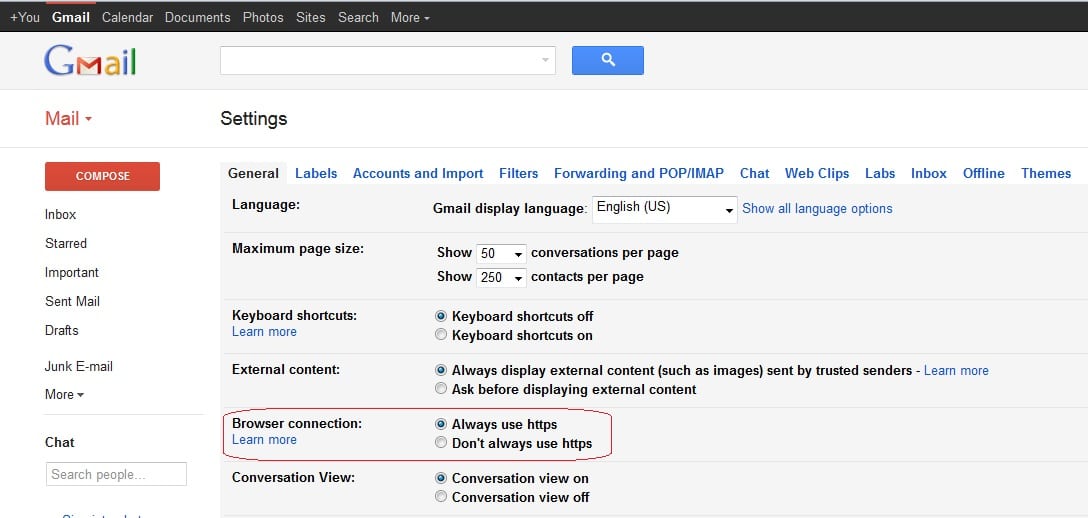Open the Junk E-mail label
The width and height of the screenshot is (1088, 518).
pos(78,366)
